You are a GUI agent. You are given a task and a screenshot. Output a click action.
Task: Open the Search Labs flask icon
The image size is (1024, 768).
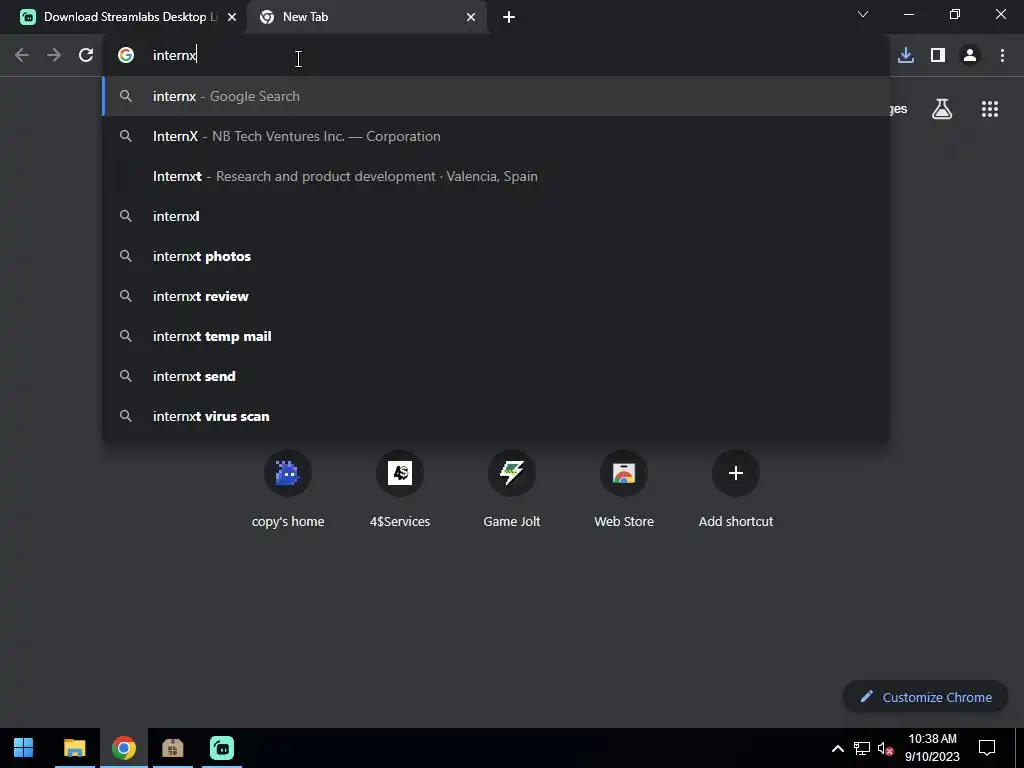click(942, 109)
